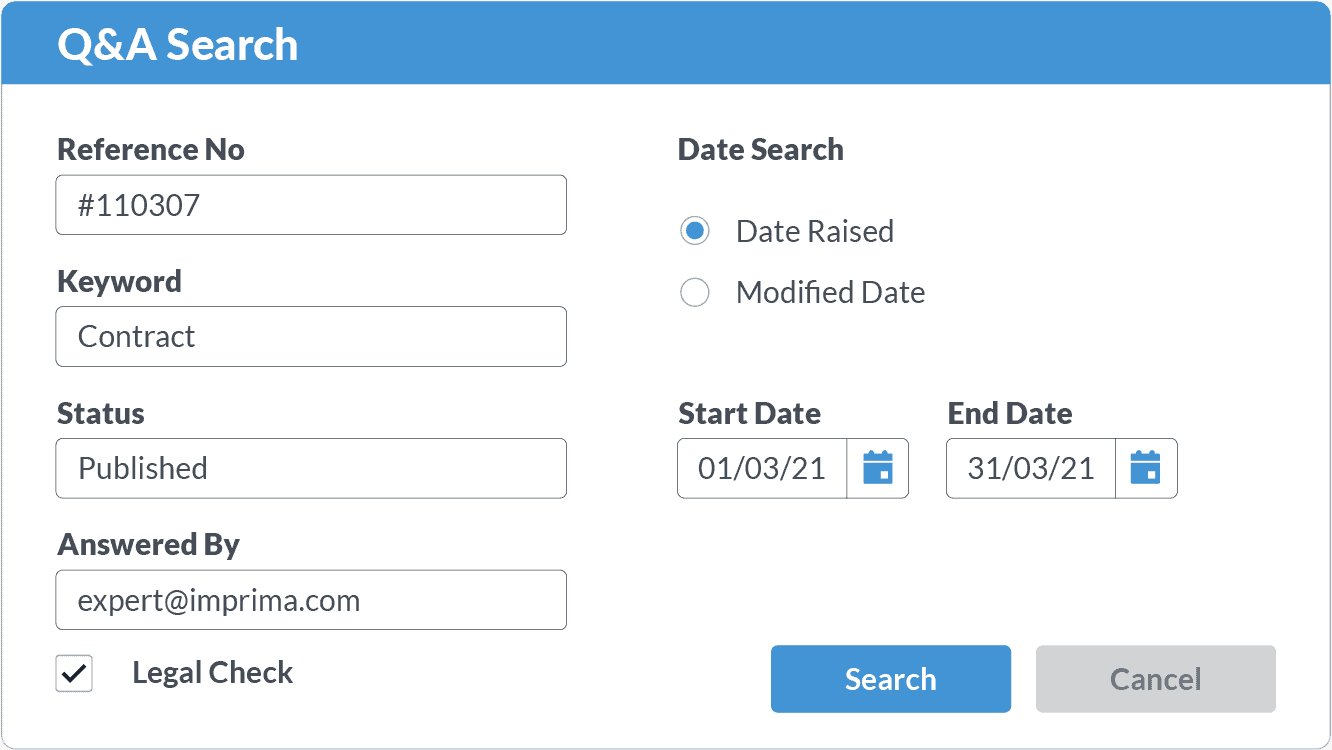
Task: Uncheck the Legal Check checkbox
Action: (74, 674)
